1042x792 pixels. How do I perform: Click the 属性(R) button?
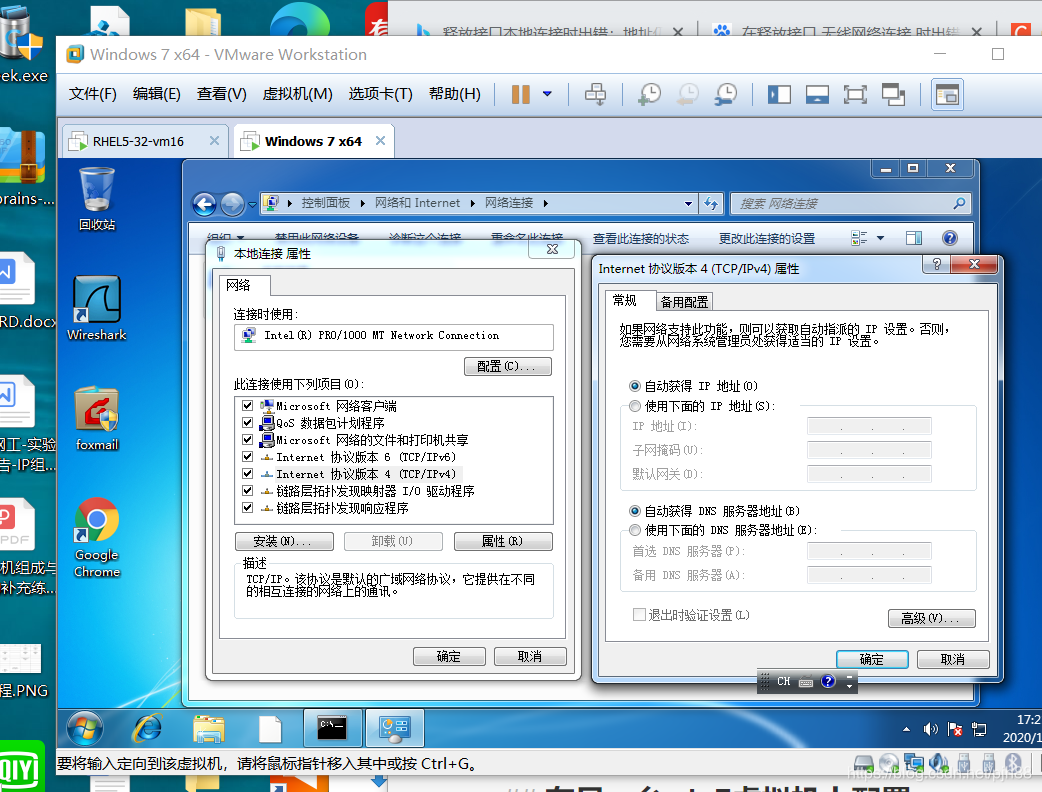coord(503,542)
